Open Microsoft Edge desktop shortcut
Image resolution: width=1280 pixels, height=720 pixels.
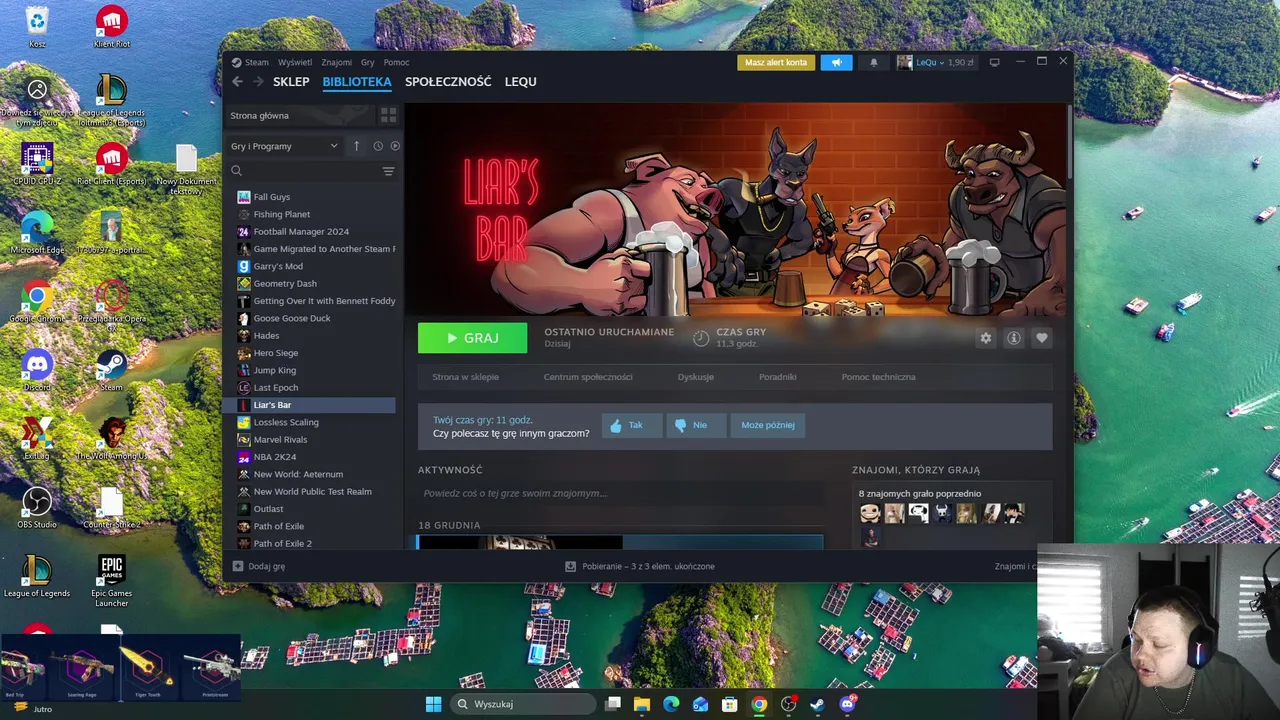pos(37,234)
